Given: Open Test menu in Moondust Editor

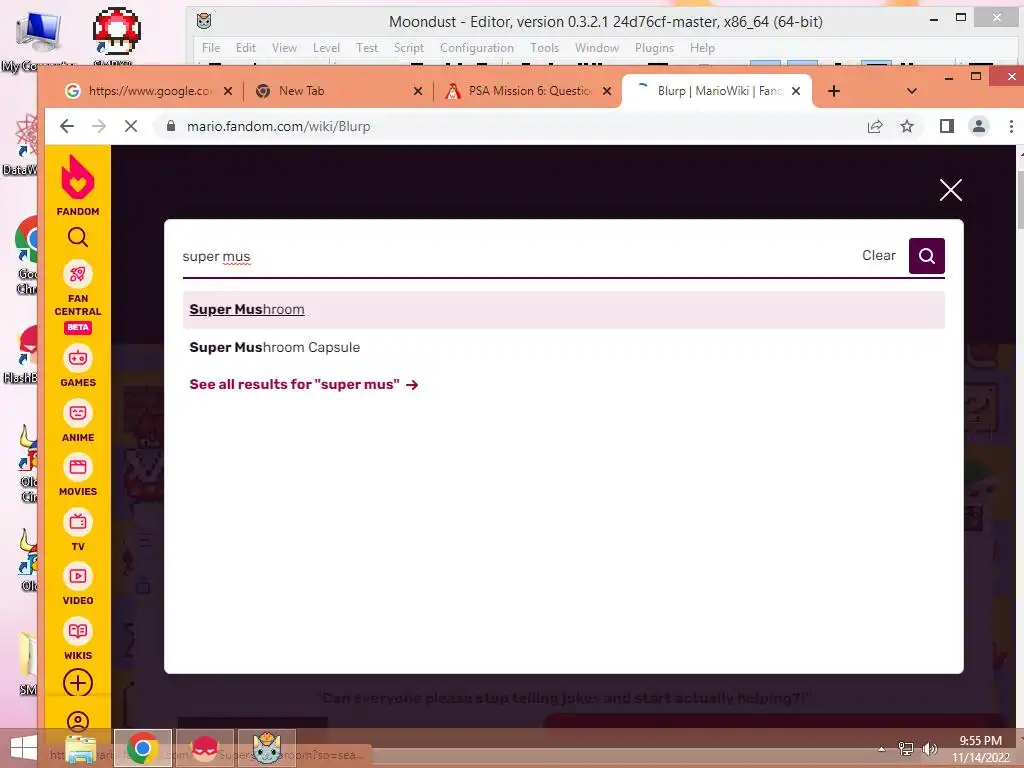Looking at the screenshot, I should tap(366, 48).
